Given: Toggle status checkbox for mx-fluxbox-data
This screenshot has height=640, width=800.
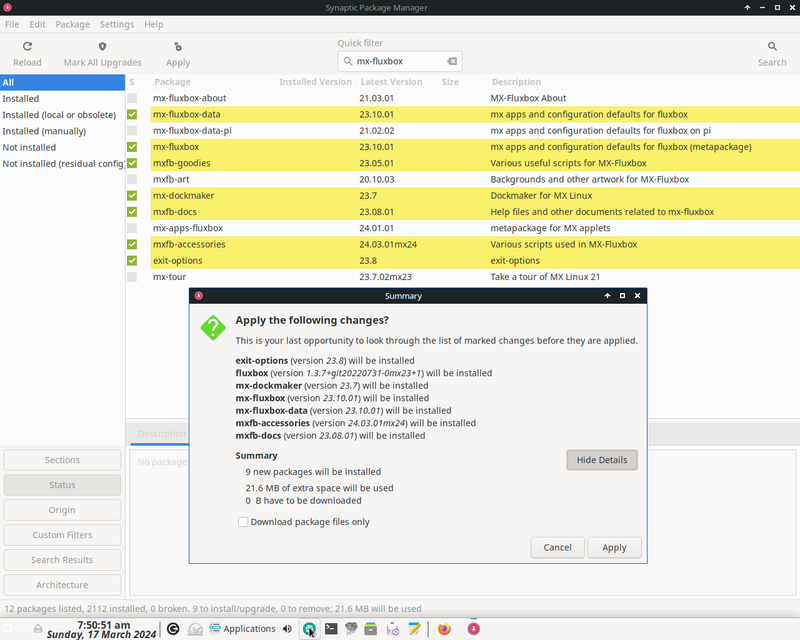Looking at the screenshot, I should pos(132,114).
